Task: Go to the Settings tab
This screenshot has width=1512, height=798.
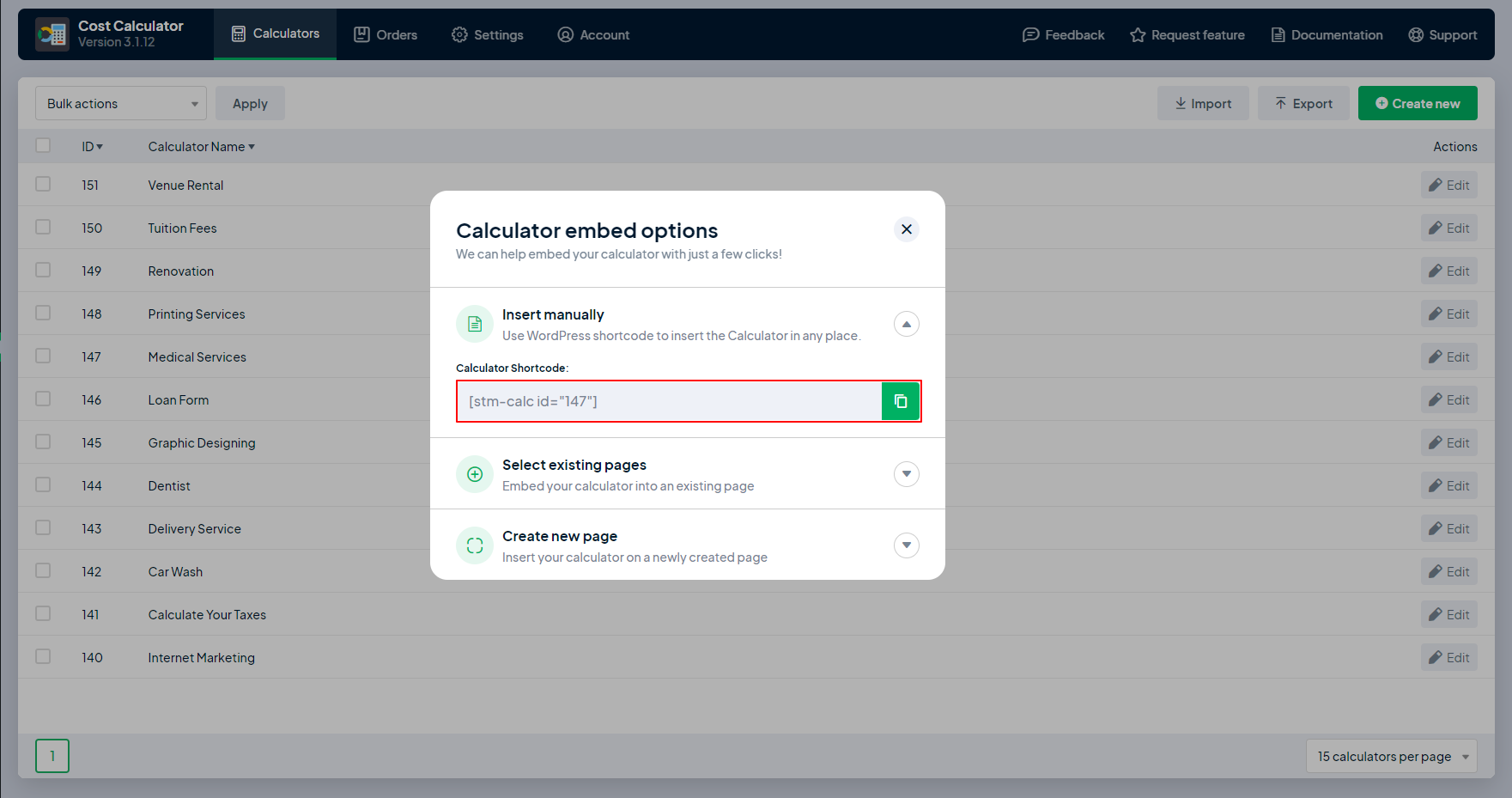Action: pyautogui.click(x=487, y=34)
